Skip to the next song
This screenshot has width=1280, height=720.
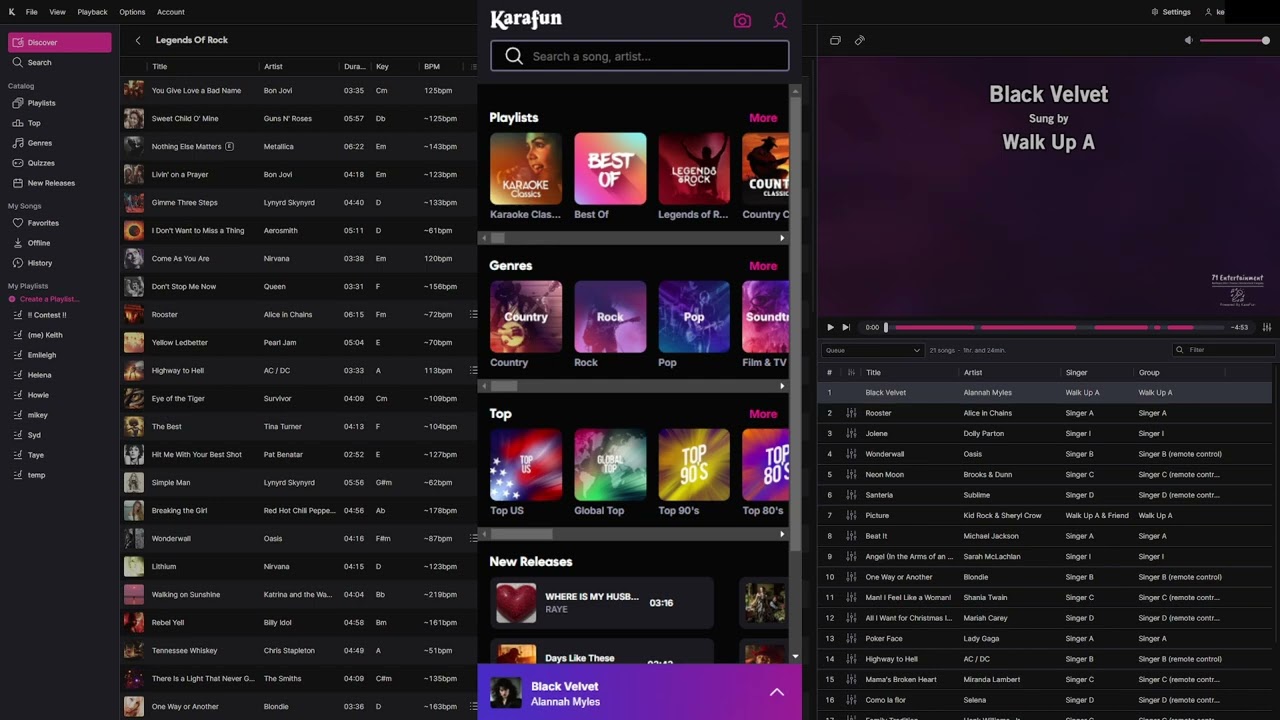tap(846, 327)
